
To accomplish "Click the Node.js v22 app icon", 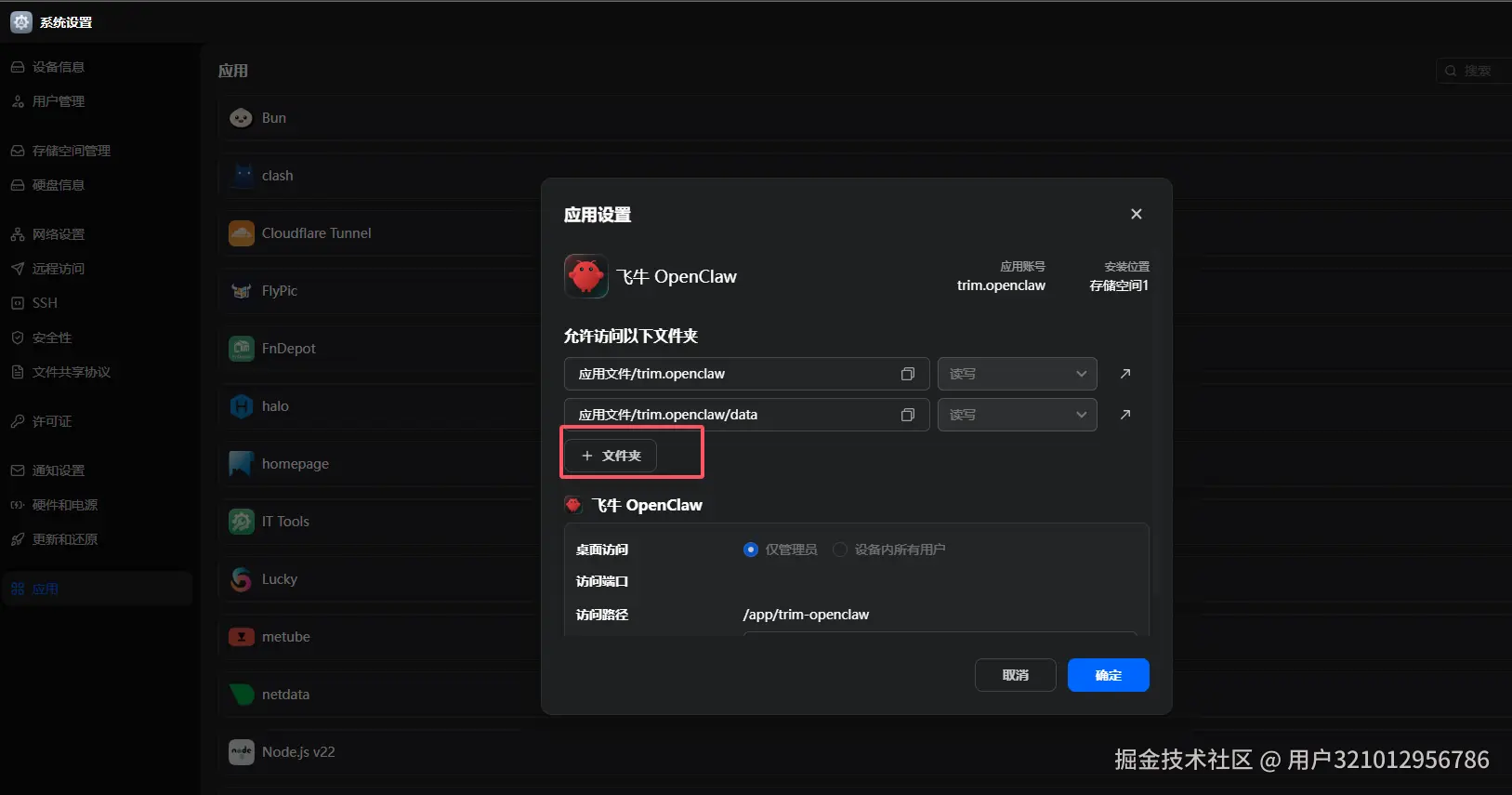I will [242, 752].
